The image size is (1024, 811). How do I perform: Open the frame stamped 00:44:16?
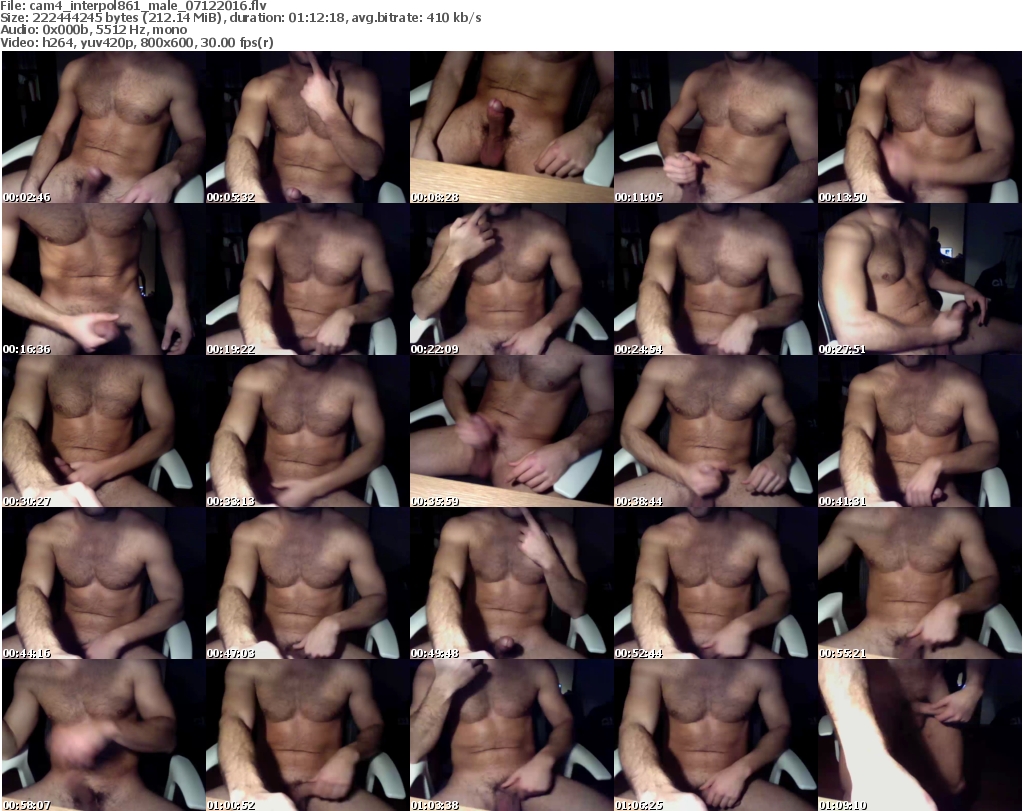tap(104, 583)
